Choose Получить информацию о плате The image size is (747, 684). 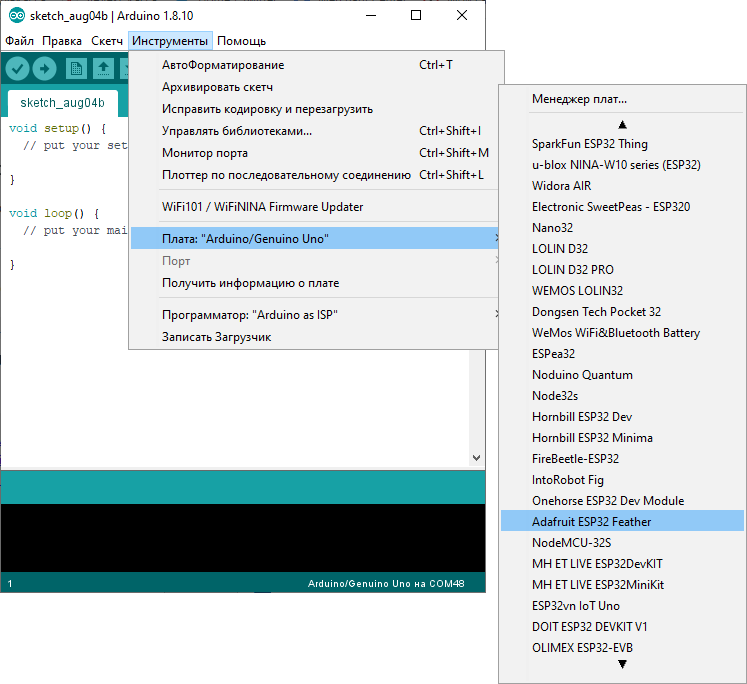315,283
